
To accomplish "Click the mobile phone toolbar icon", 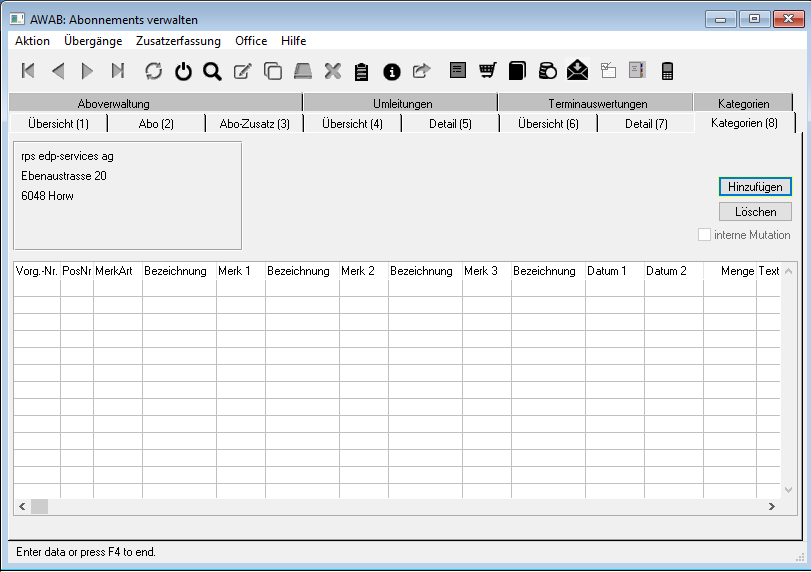I will (667, 70).
